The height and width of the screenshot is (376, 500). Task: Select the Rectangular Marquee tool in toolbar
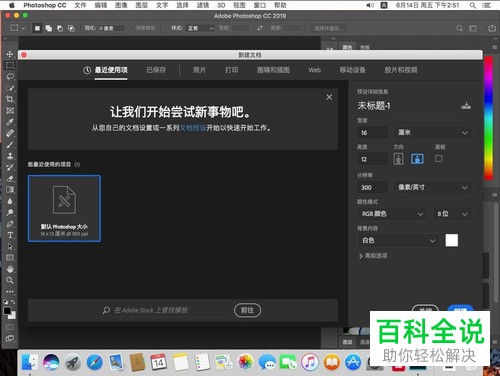[x=10, y=65]
